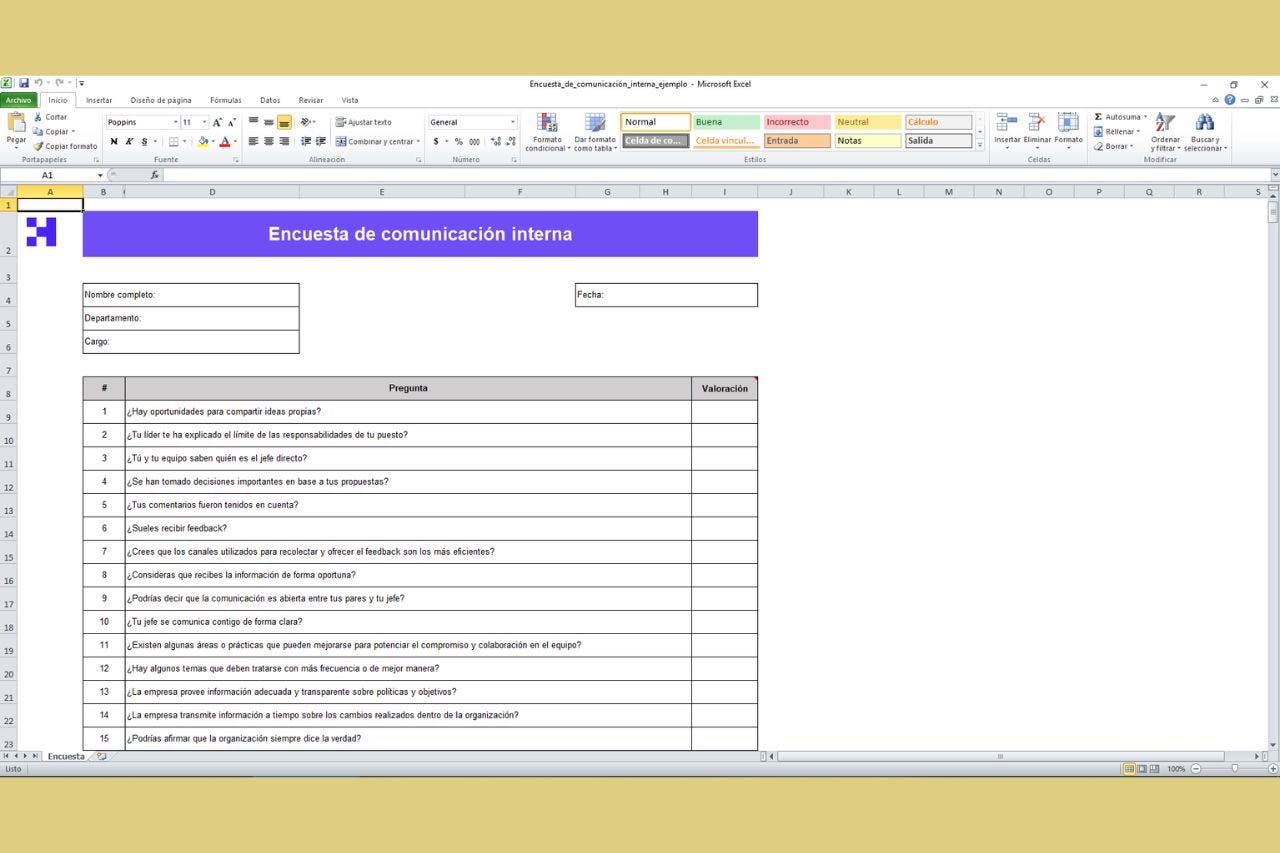Click the Autosuma sigma icon
Viewport: 1280px width, 853px height.
tap(1098, 117)
